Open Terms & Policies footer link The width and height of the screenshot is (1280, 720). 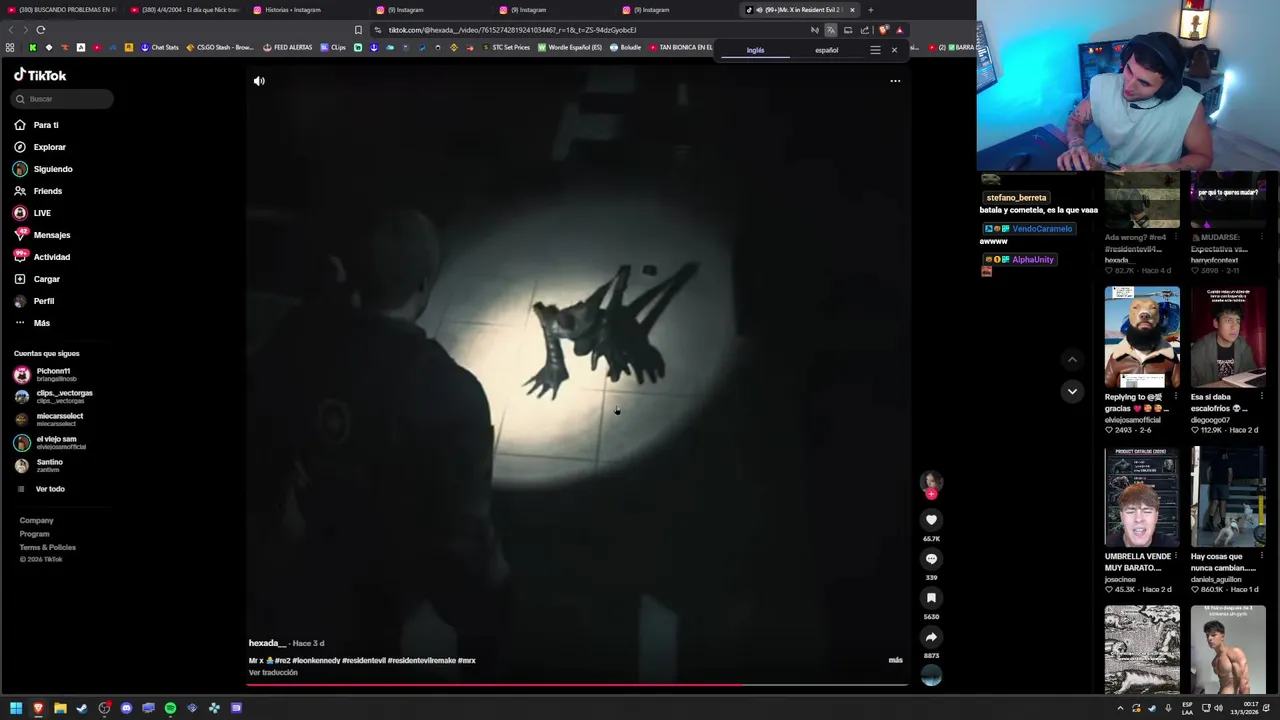point(47,547)
